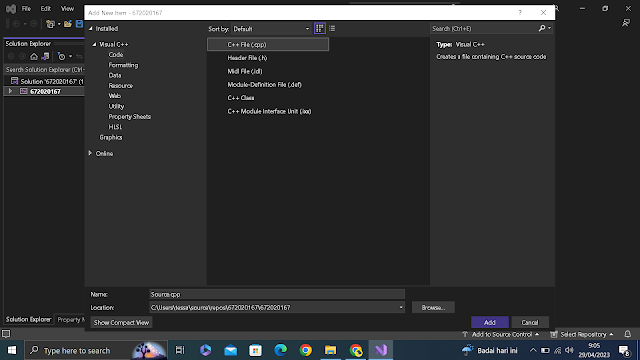
Task: Open File Explorer from taskbar
Action: (331, 350)
